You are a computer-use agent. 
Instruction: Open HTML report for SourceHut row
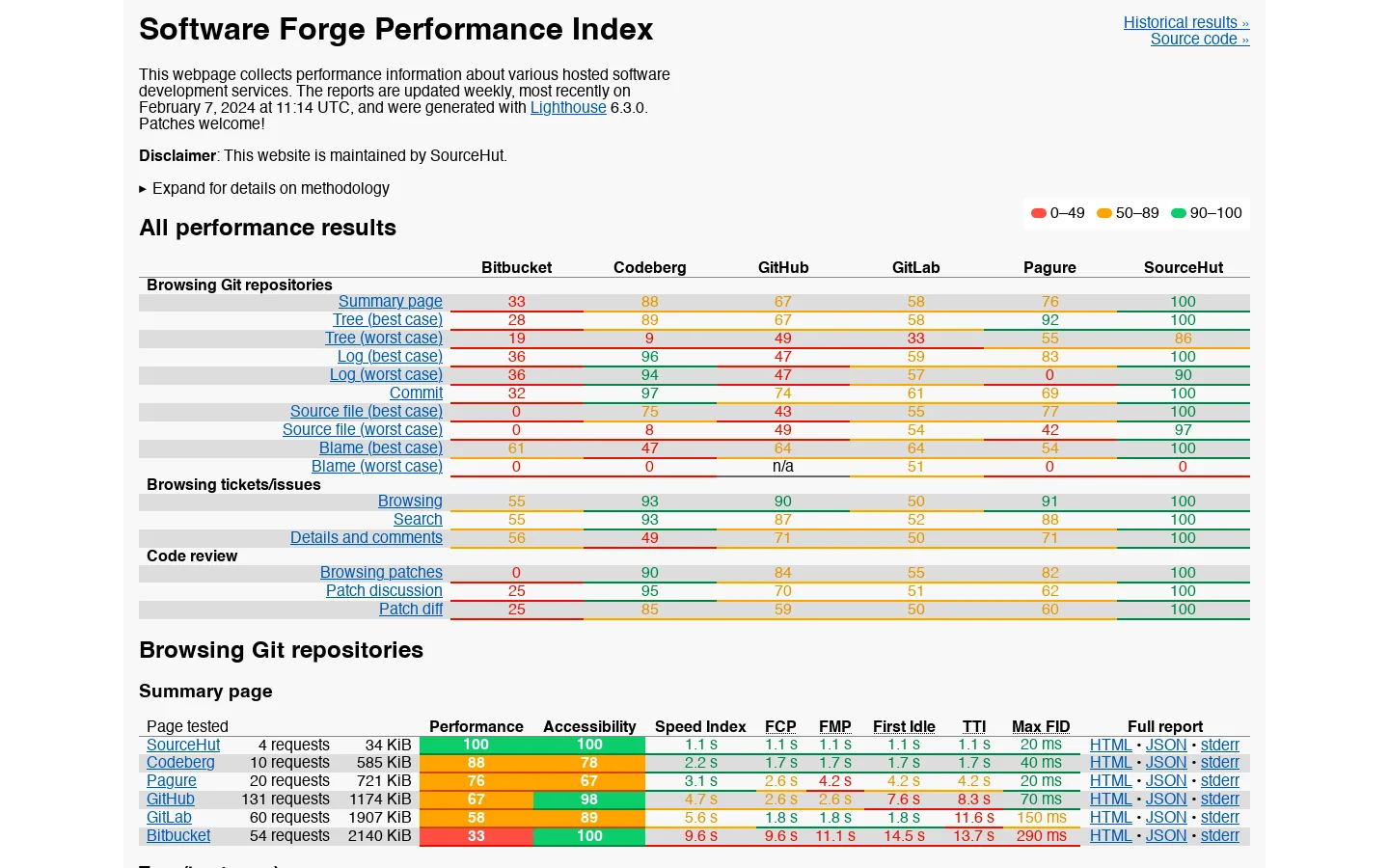coord(1110,745)
